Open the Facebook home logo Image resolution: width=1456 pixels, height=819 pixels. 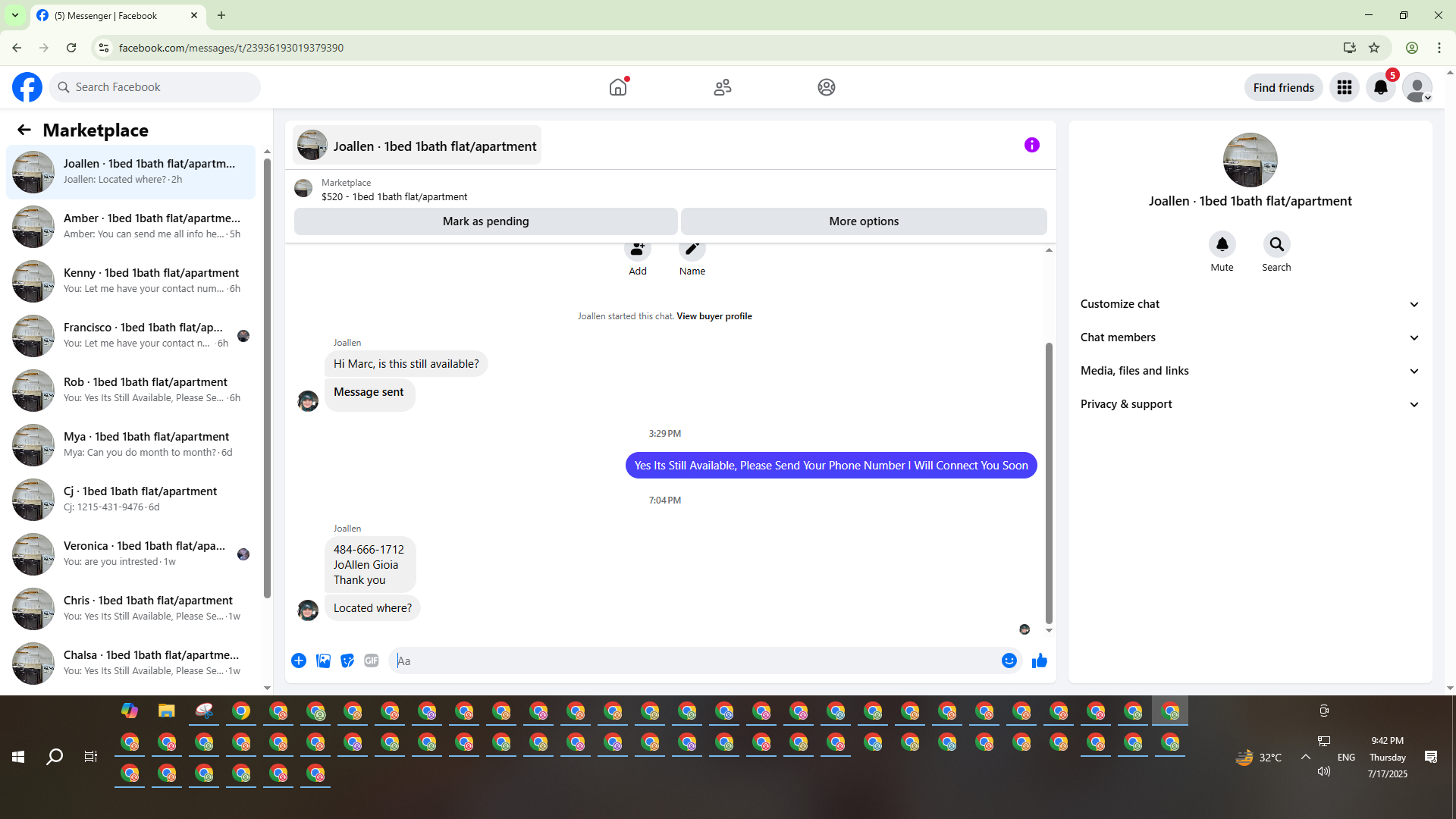[x=27, y=87]
